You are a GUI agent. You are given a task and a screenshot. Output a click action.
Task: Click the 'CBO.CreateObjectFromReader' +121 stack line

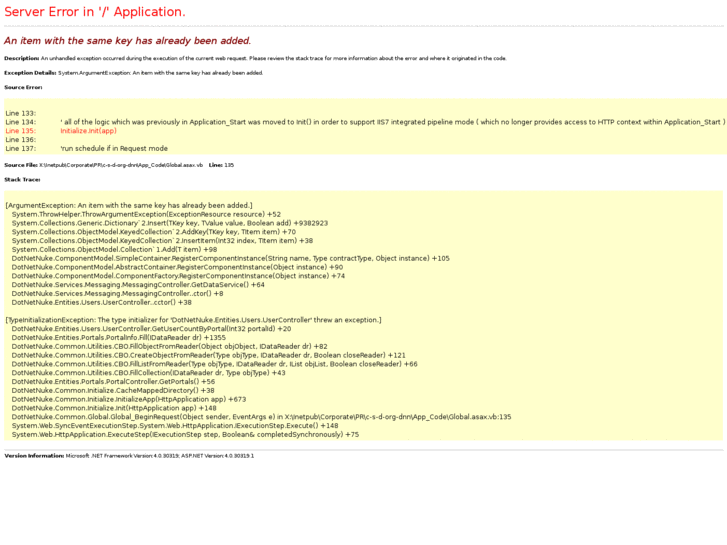coord(209,355)
